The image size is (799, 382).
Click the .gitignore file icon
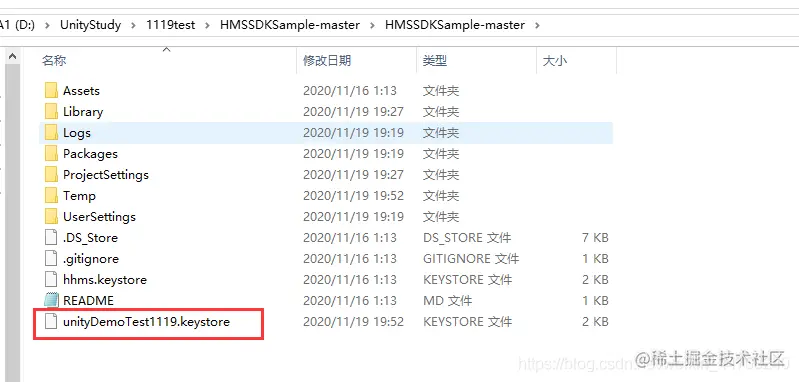click(x=51, y=259)
